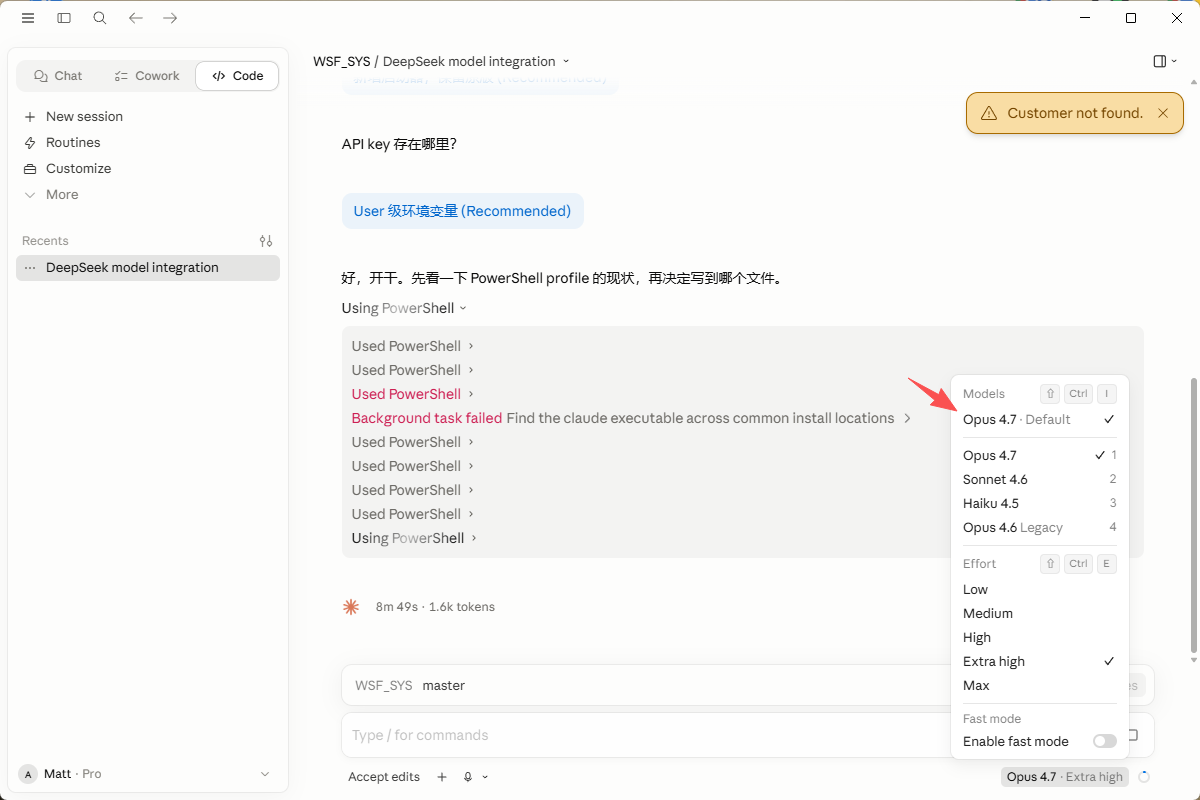Click the WSF_SYS breadcrumb

pos(341,61)
